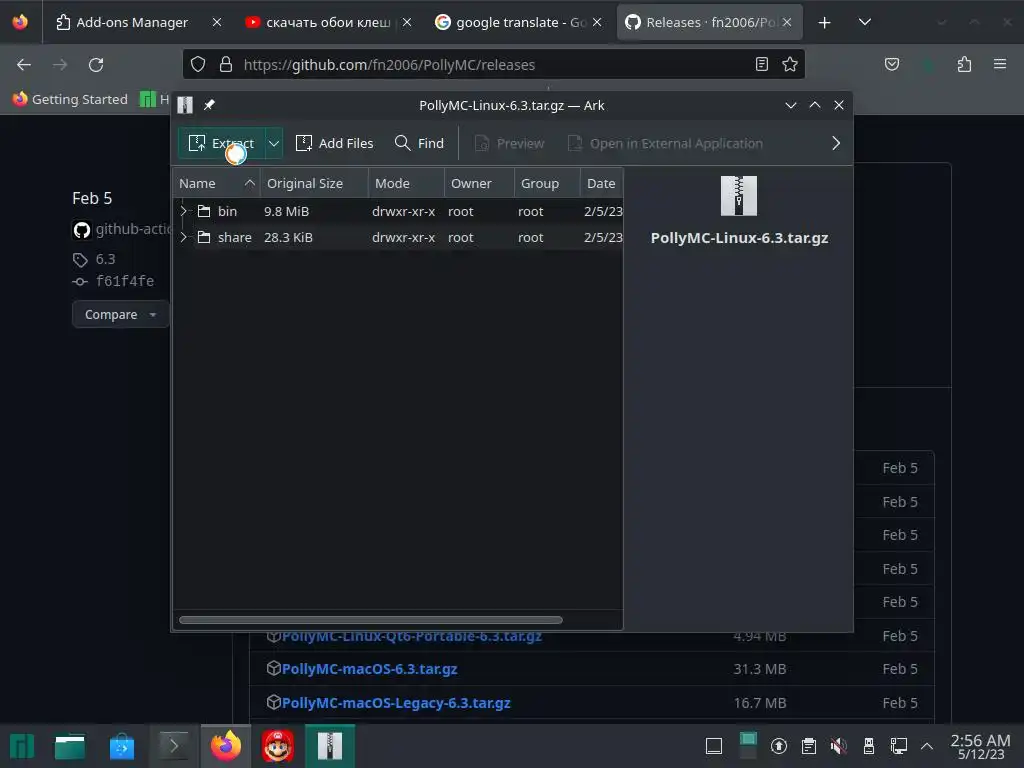Bookmark this page star icon
Screen dimensions: 1024x768
[790, 64]
